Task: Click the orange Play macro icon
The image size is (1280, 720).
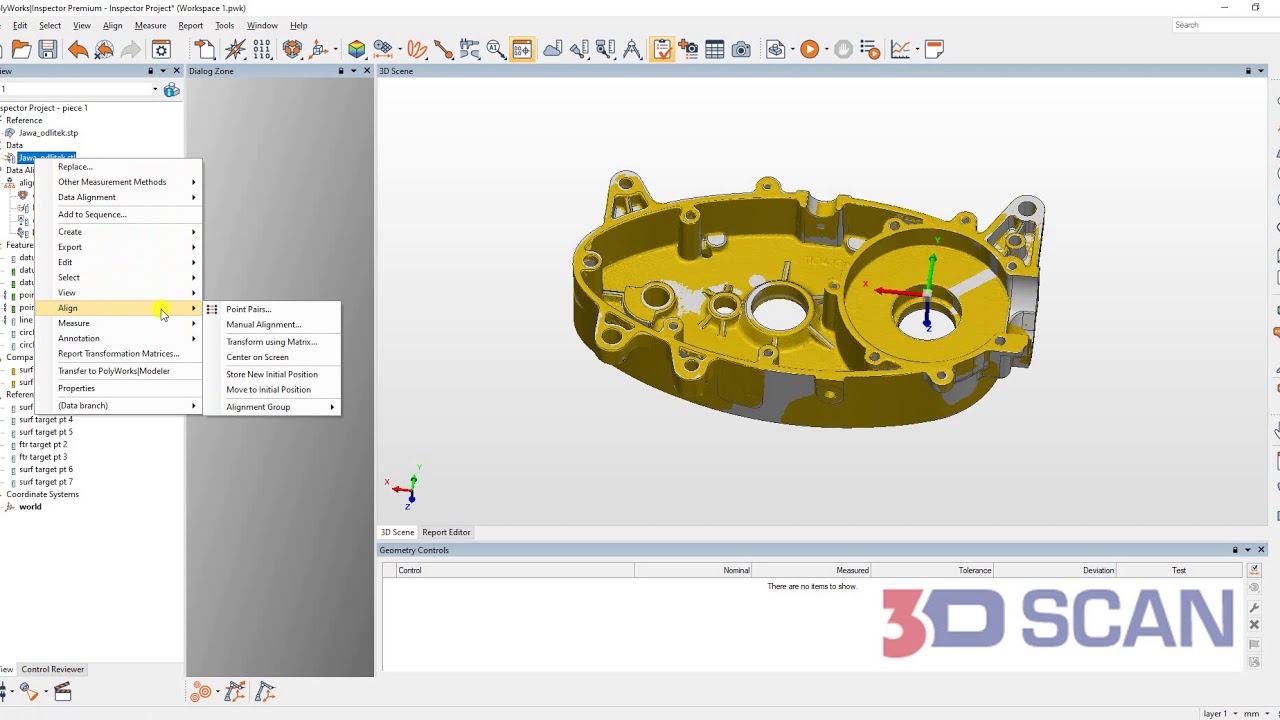Action: point(808,48)
